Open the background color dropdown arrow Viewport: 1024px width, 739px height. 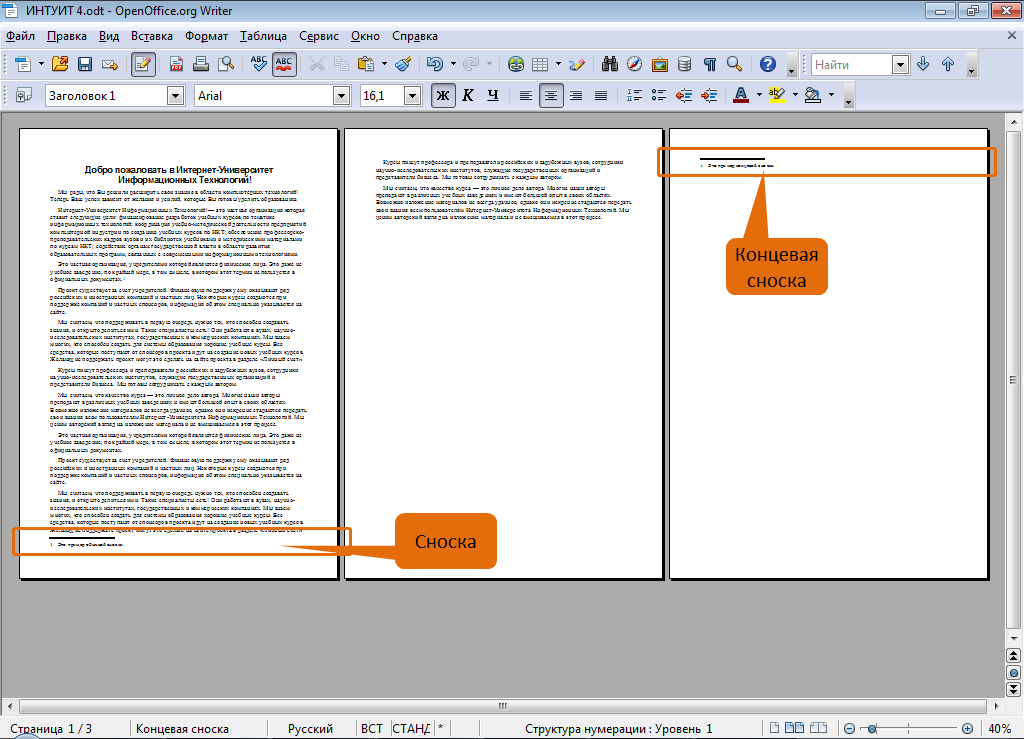coord(831,96)
